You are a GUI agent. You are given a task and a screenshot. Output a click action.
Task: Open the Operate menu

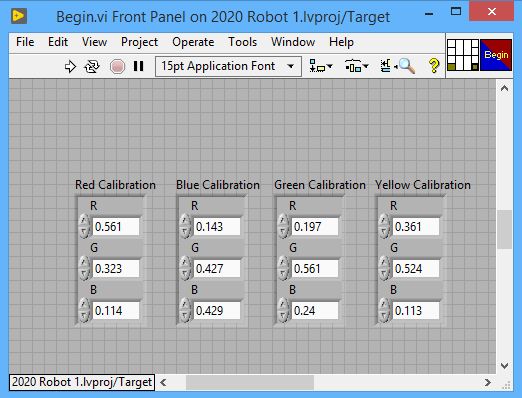[x=193, y=42]
